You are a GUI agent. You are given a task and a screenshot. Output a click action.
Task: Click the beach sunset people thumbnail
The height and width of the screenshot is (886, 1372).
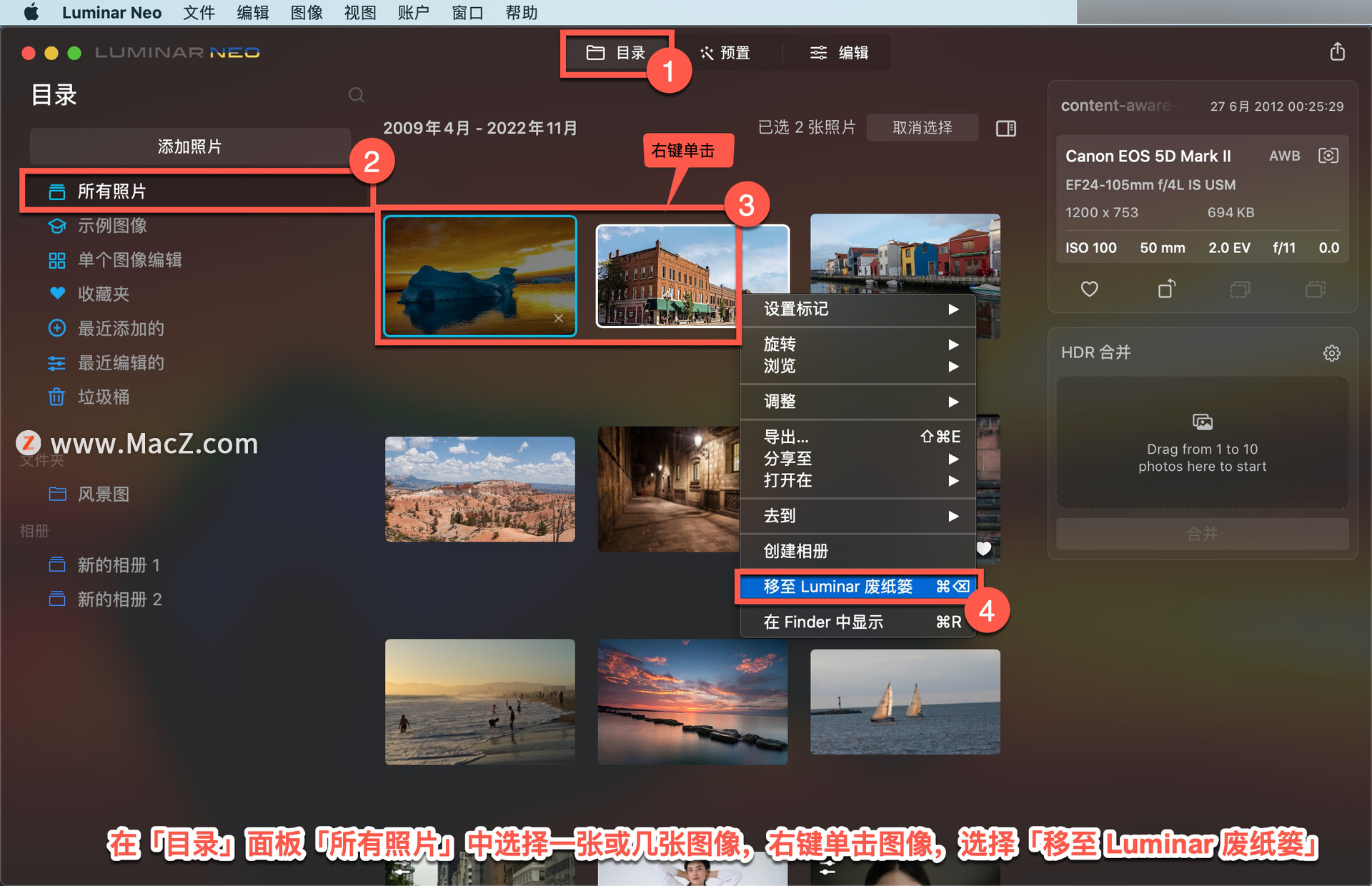pyautogui.click(x=480, y=702)
